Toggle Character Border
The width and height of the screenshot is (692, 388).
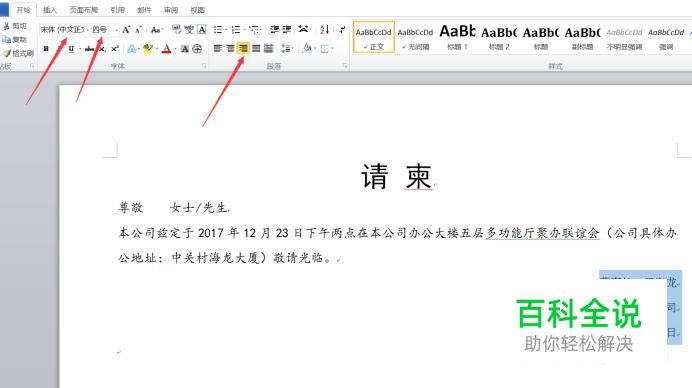tap(202, 30)
